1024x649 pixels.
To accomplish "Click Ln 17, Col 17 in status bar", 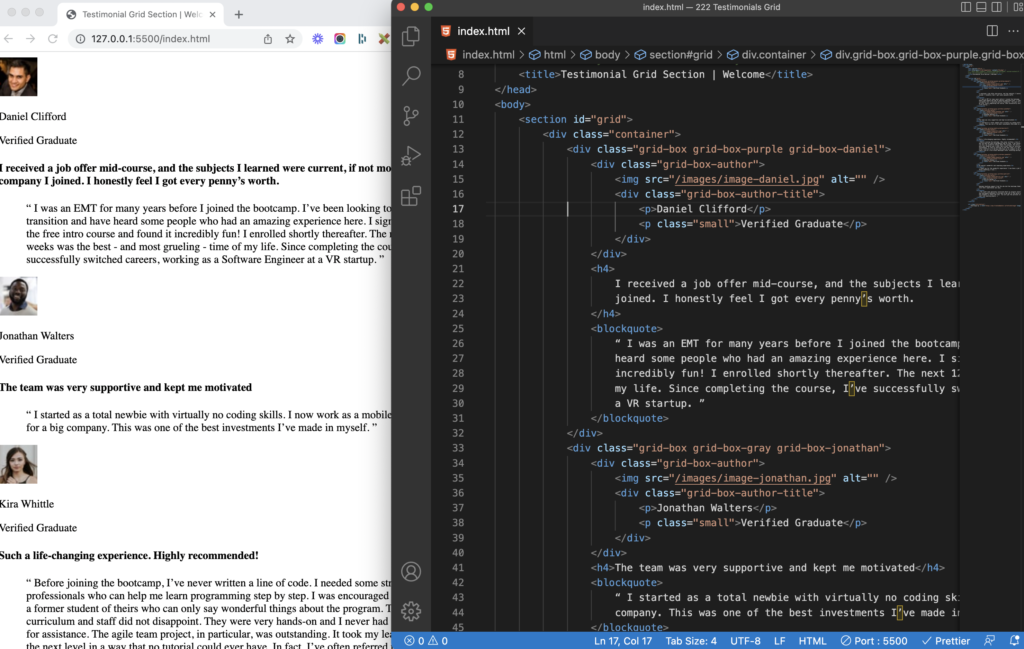I will [623, 641].
